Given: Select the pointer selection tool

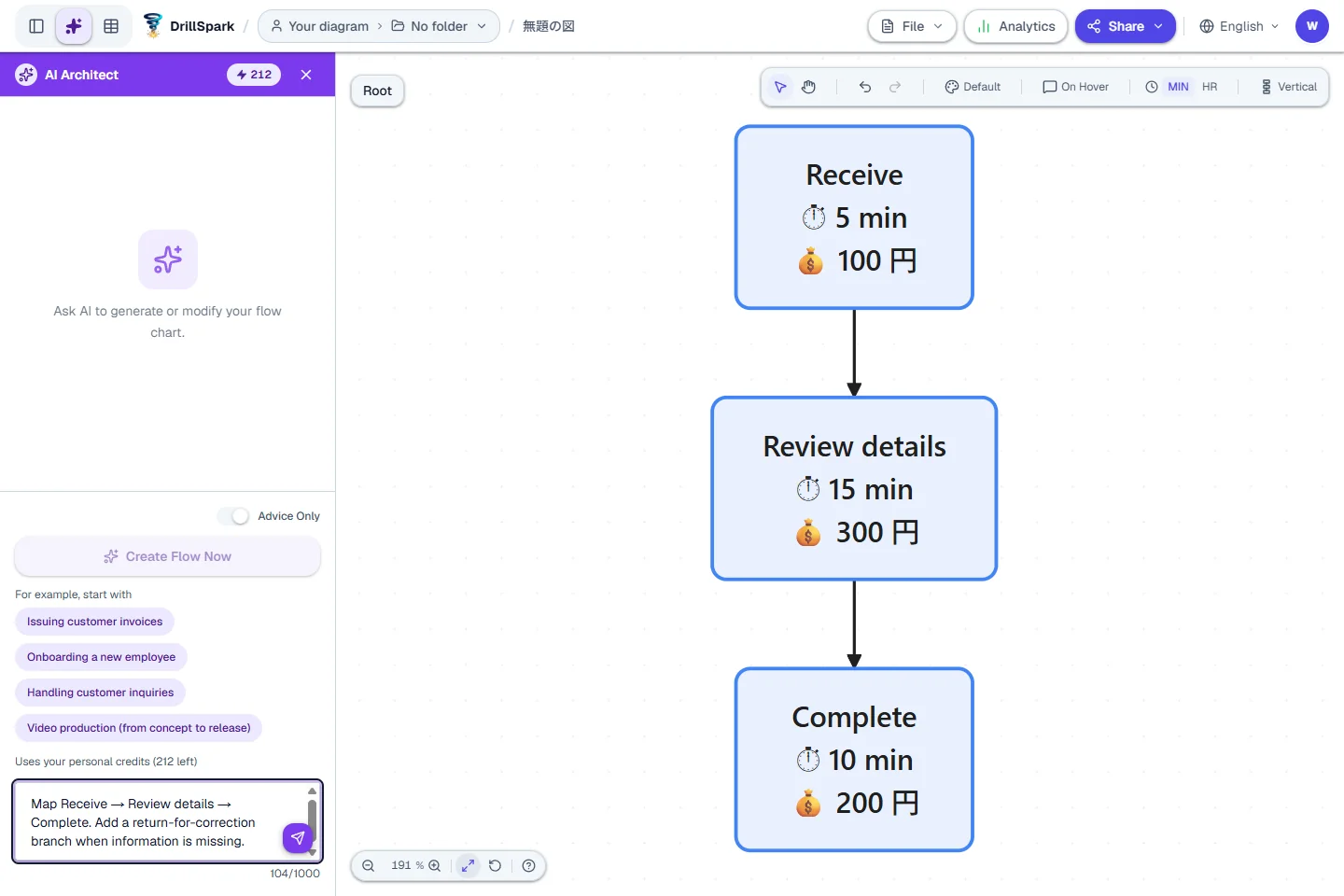Looking at the screenshot, I should [780, 87].
